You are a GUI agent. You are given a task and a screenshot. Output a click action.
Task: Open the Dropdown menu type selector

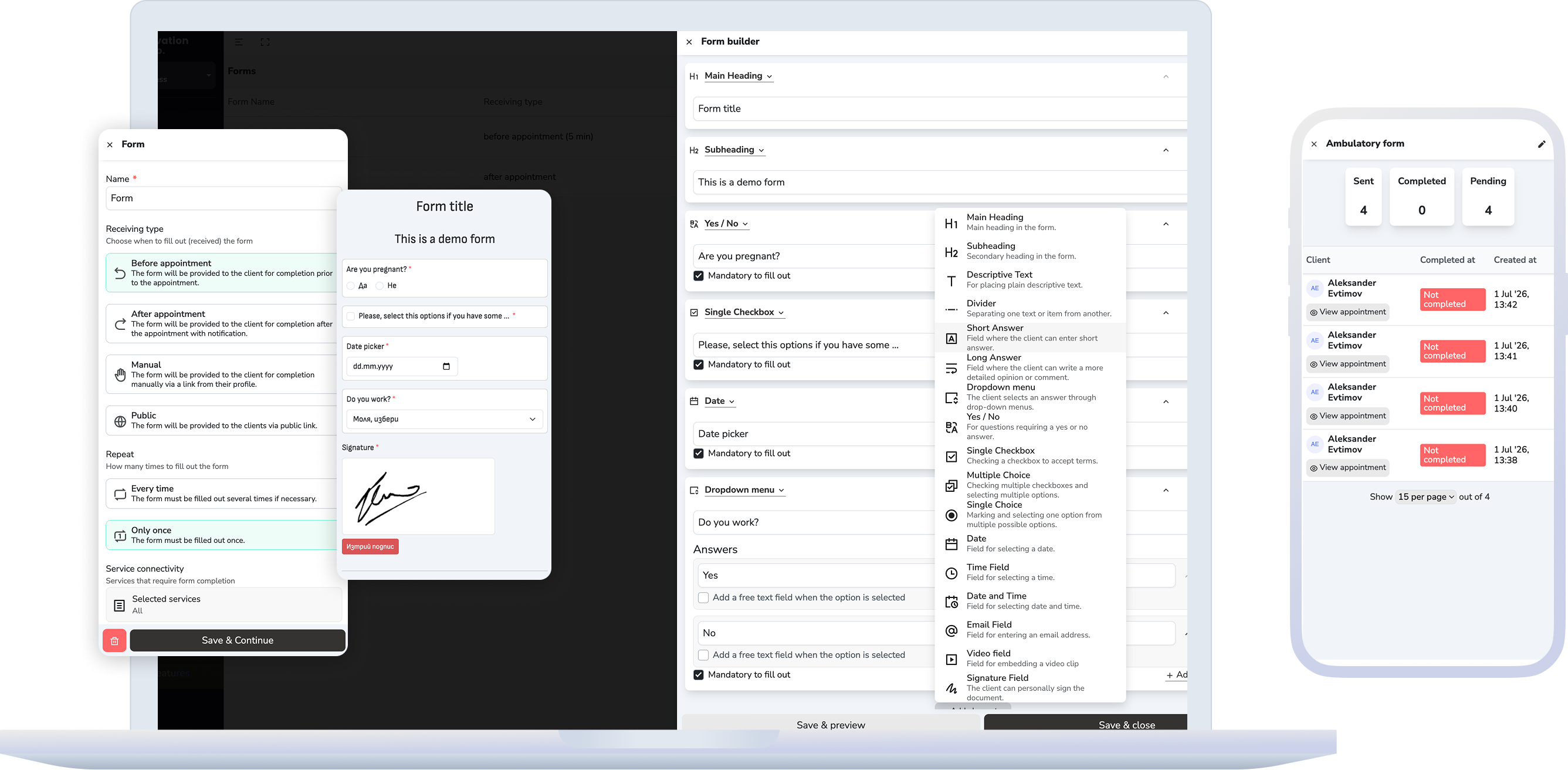744,491
